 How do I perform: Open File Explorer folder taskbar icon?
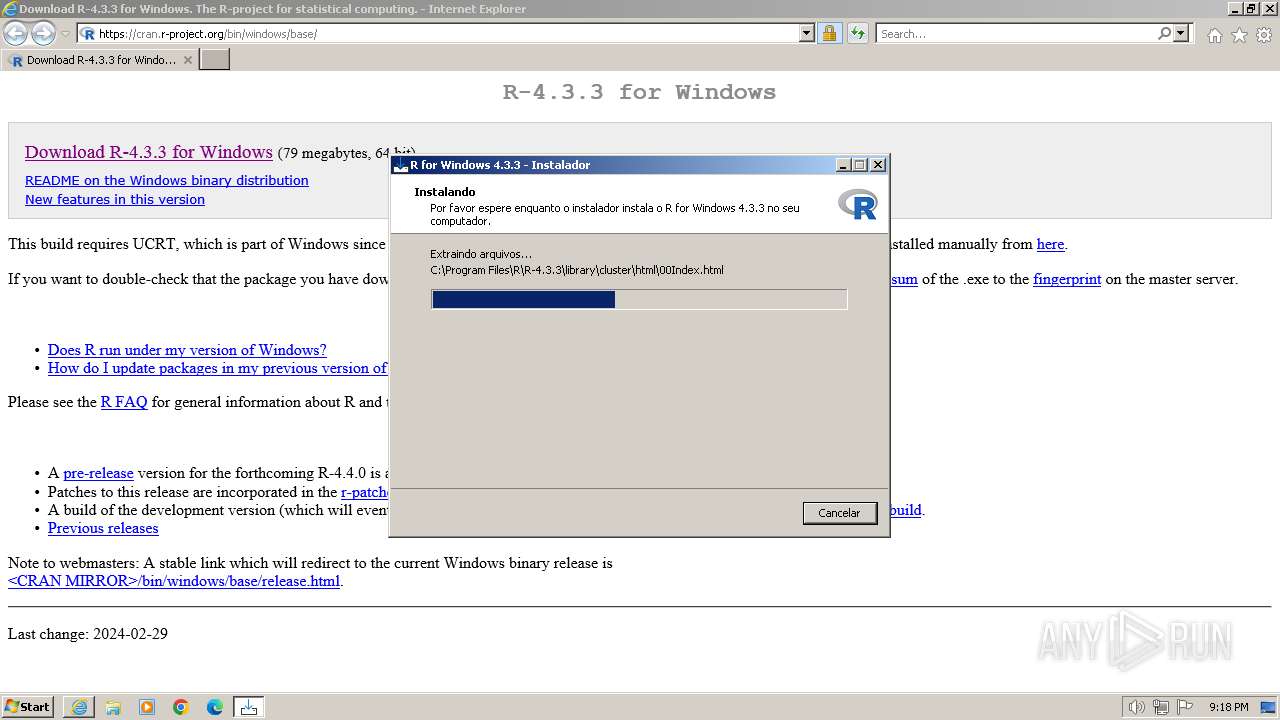(x=113, y=707)
